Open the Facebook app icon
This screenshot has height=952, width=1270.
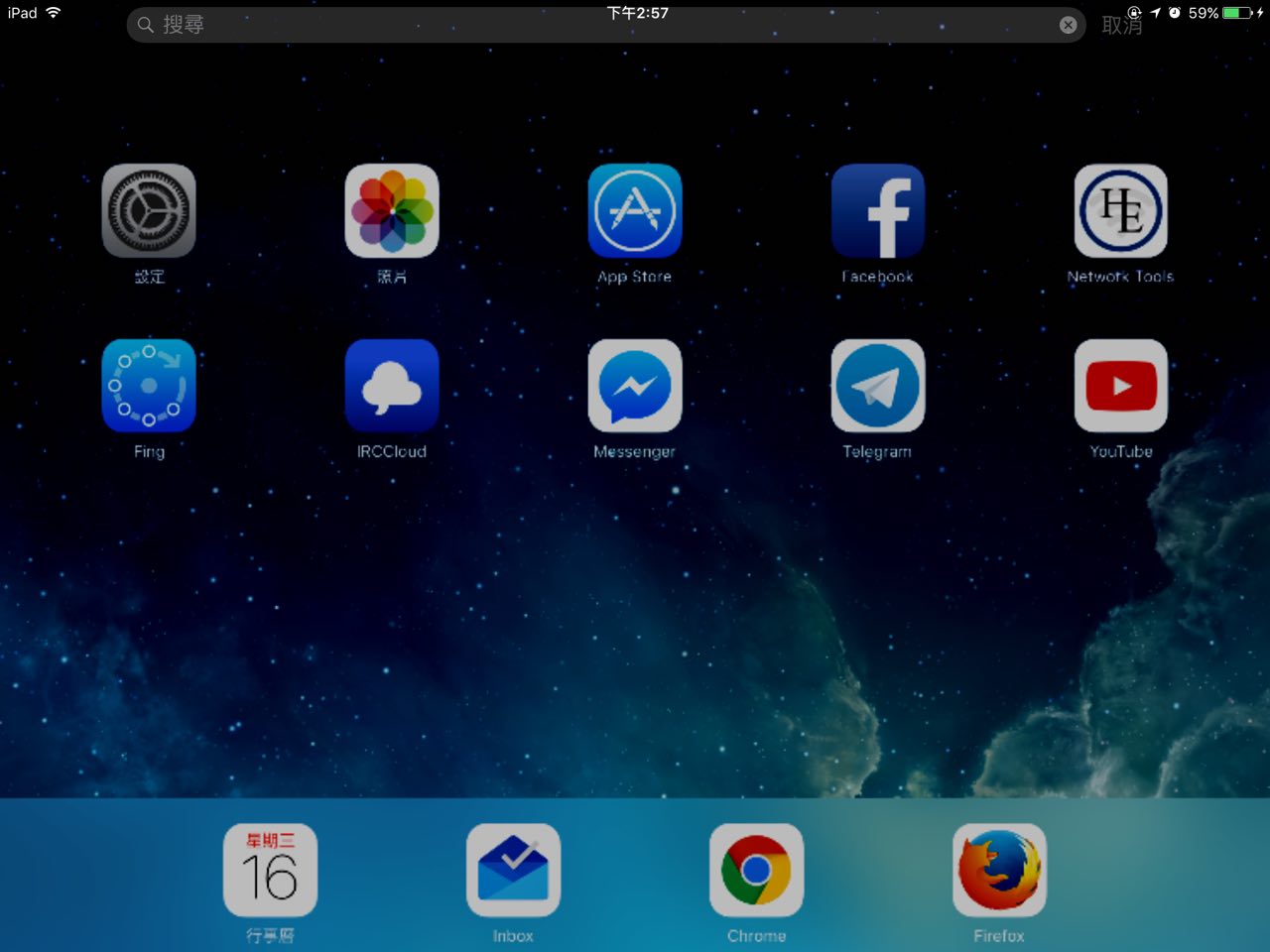(878, 211)
